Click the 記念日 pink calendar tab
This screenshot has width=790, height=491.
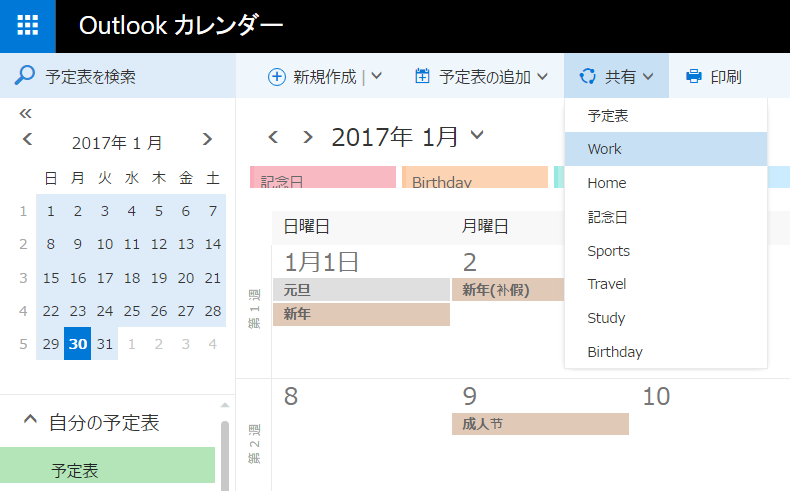[323, 177]
